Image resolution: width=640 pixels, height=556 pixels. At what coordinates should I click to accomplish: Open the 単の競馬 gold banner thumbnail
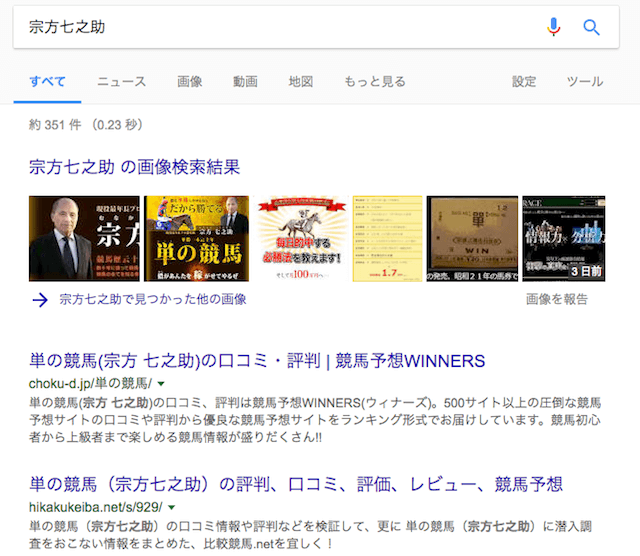196,238
